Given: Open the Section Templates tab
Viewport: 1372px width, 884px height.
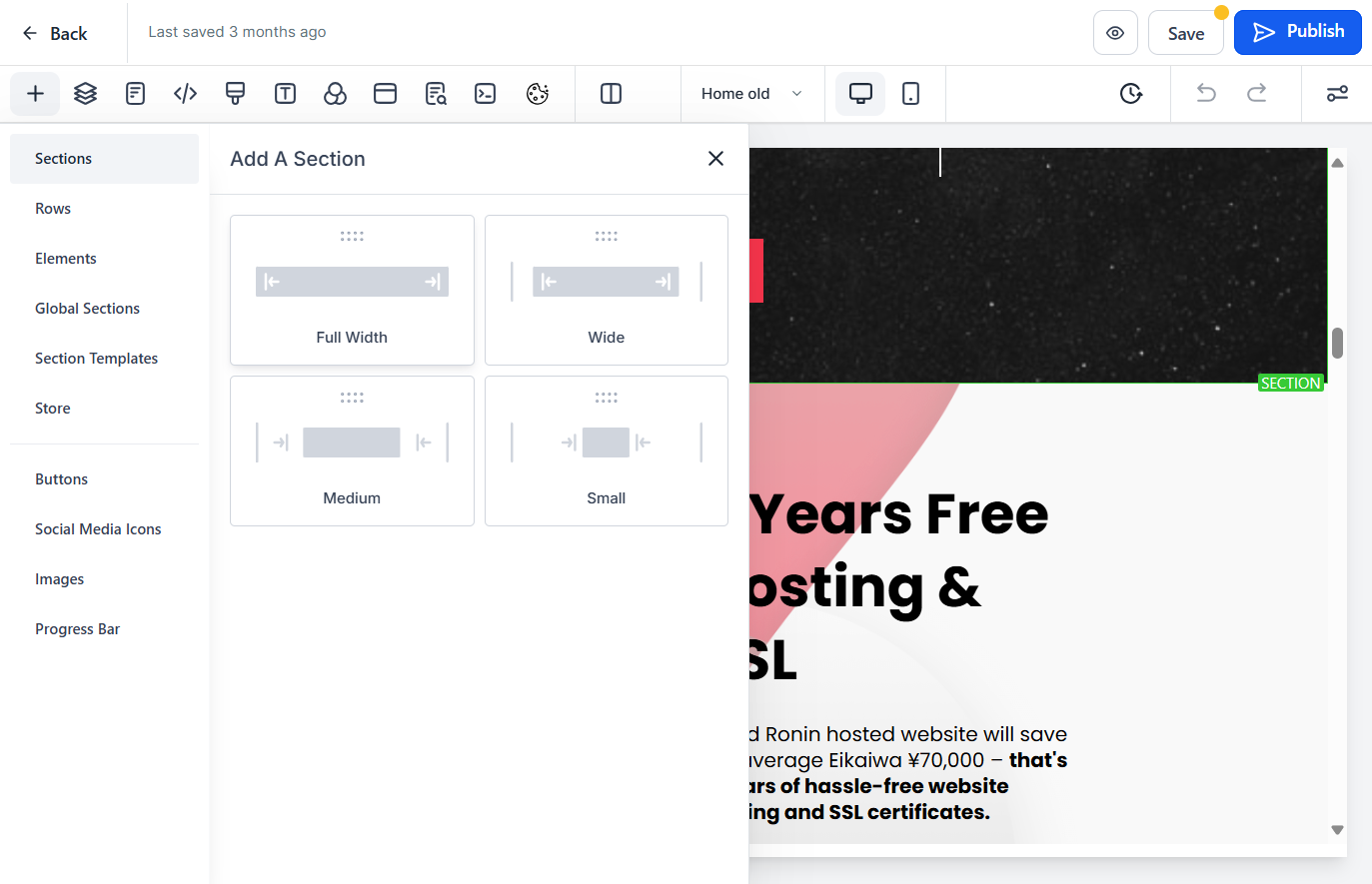Looking at the screenshot, I should point(104,359).
